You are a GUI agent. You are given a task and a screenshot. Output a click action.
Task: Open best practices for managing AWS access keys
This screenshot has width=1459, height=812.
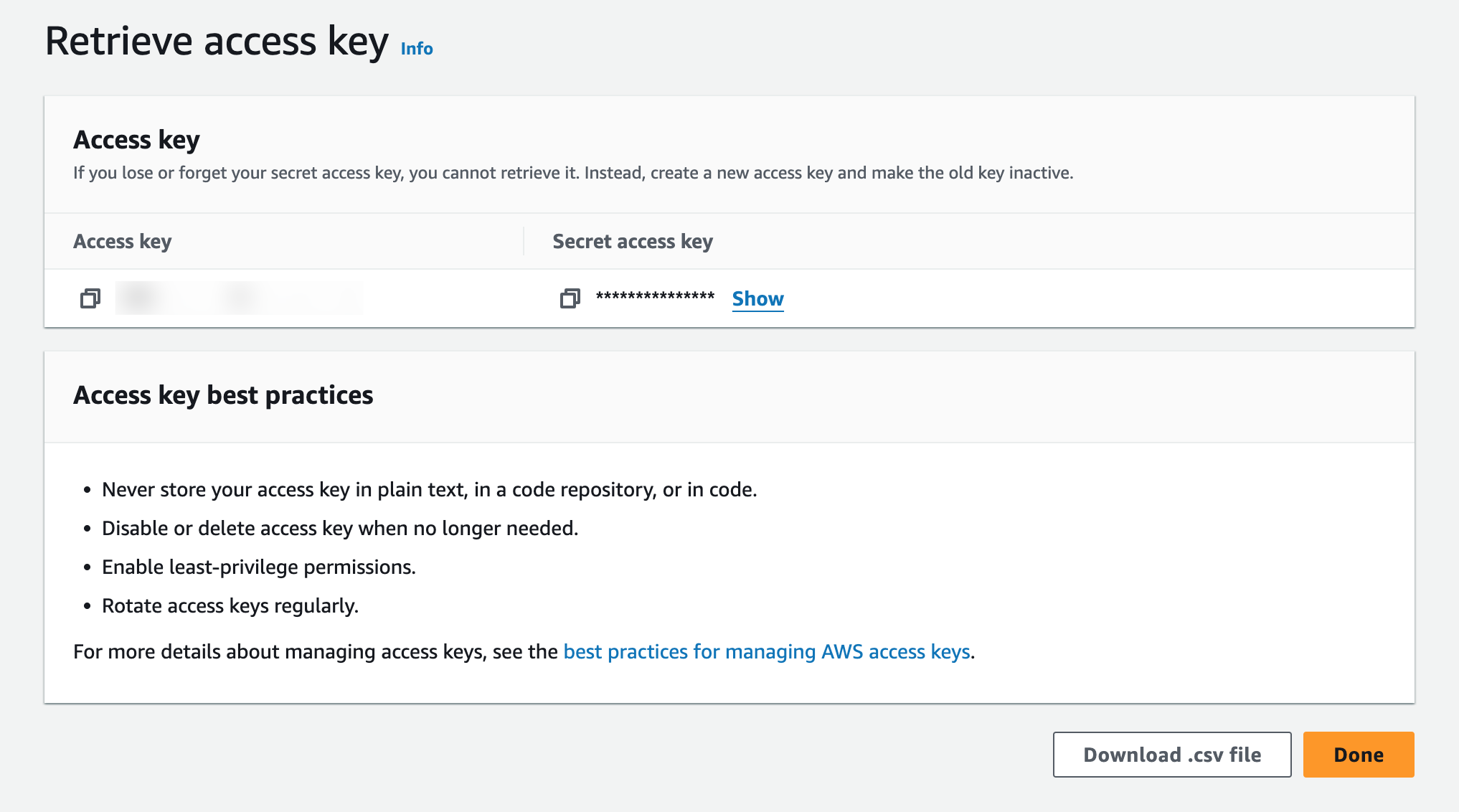tap(767, 651)
